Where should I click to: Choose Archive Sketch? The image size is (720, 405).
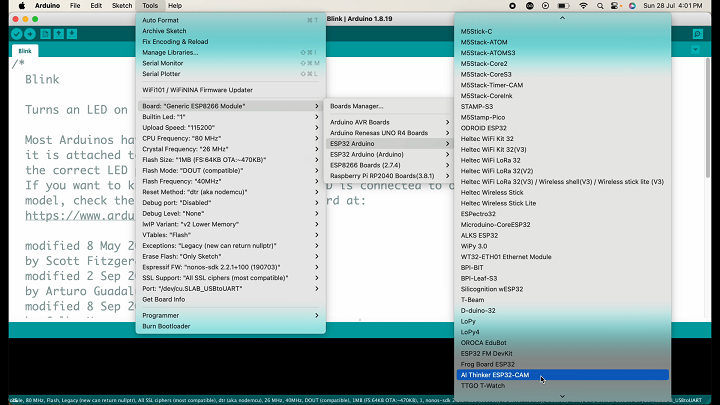(x=231, y=31)
